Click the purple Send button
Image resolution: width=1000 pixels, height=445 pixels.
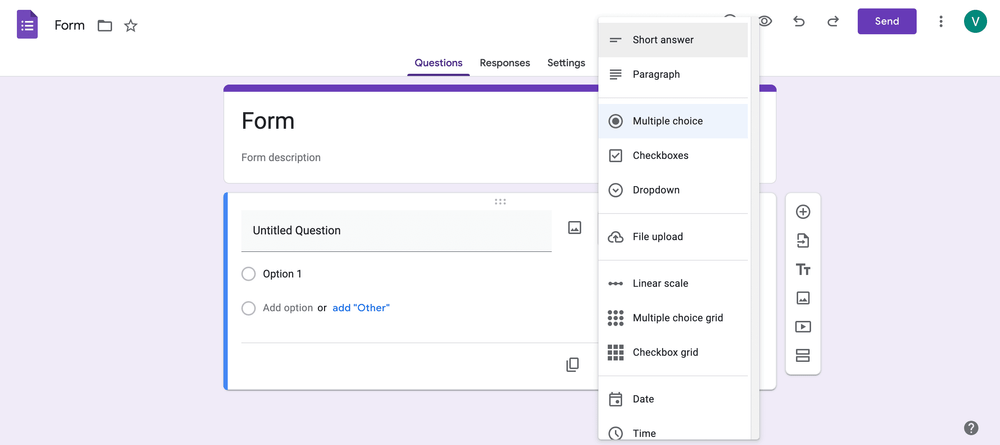886,21
